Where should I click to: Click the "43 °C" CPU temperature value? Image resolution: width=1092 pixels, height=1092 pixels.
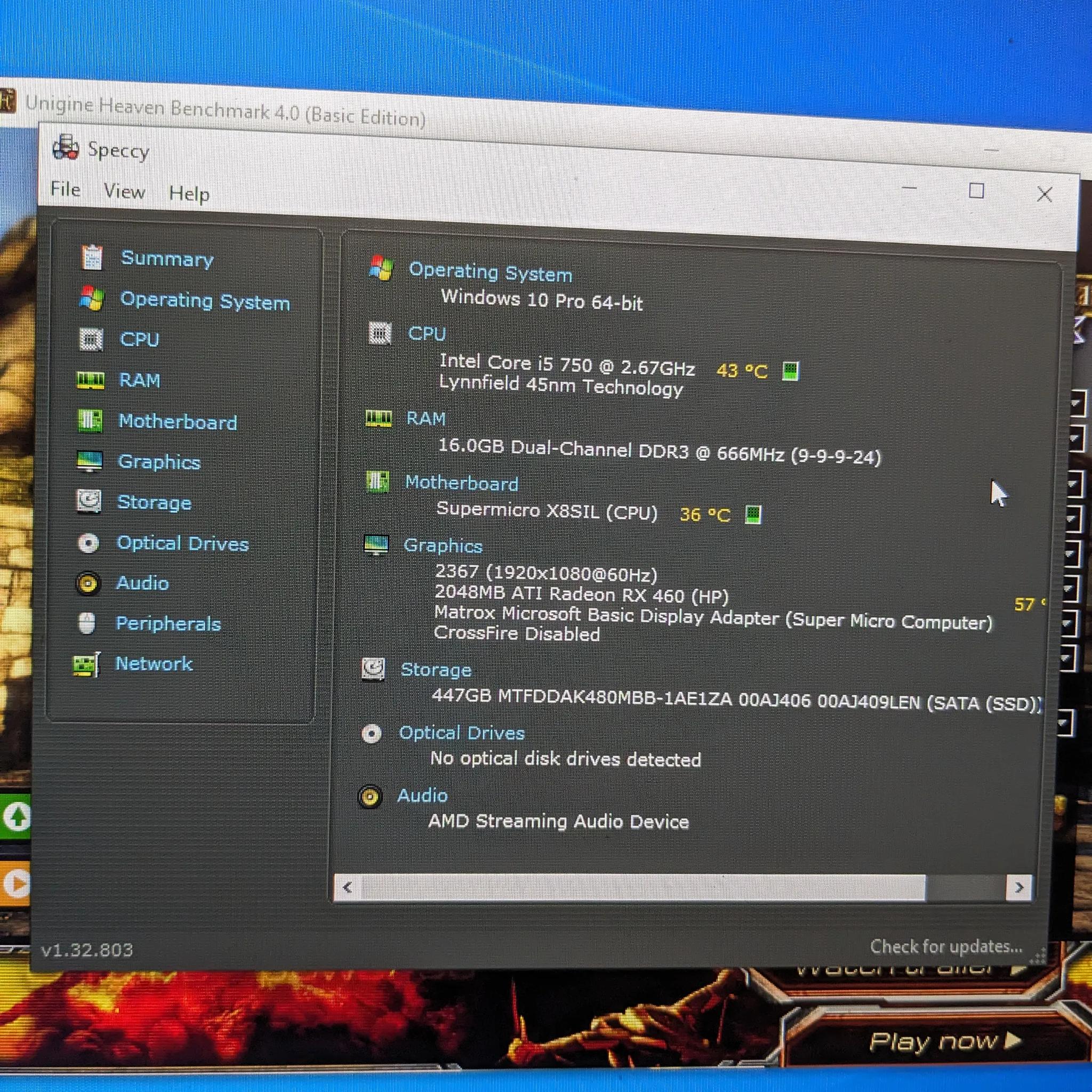coord(742,371)
